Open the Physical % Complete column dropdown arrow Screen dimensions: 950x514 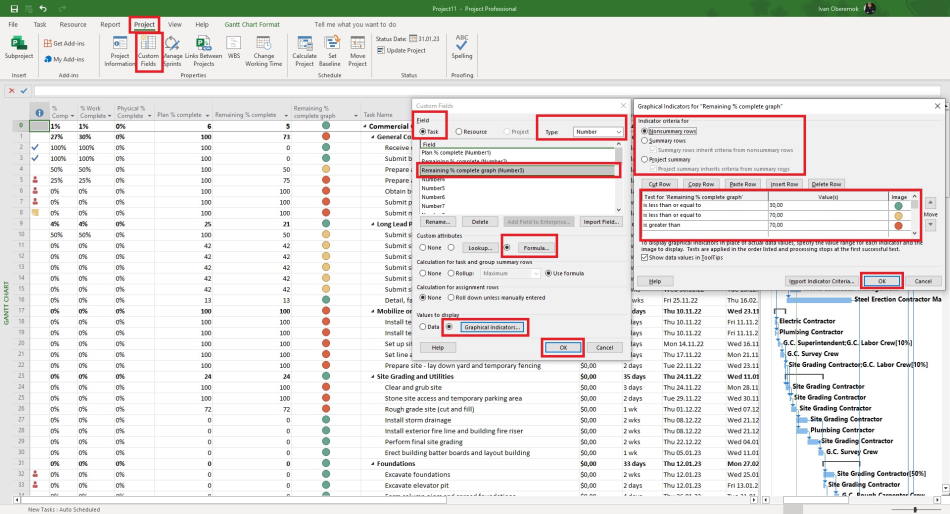(149, 116)
